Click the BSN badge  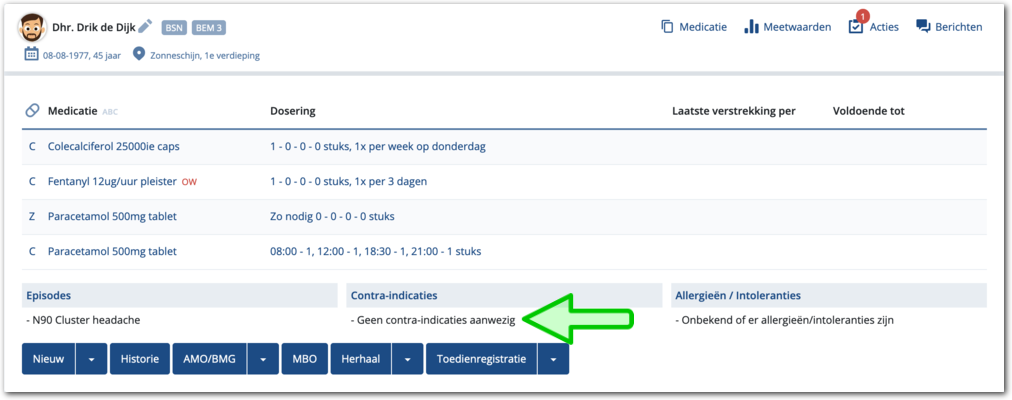173,27
